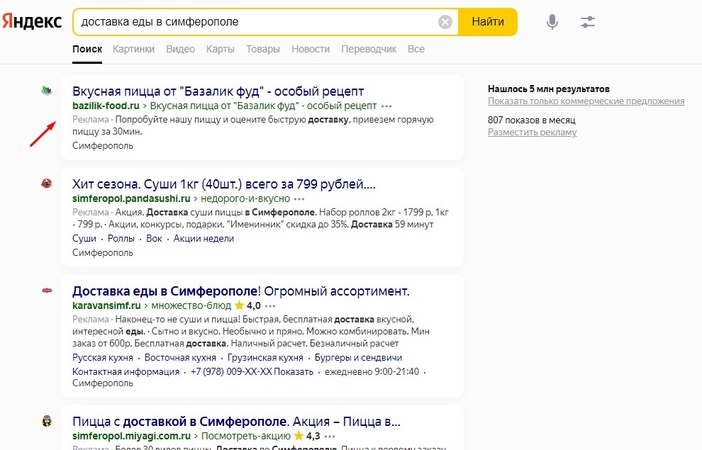Reveal the phone number via Показать
The width and height of the screenshot is (702, 450).
[x=294, y=372]
